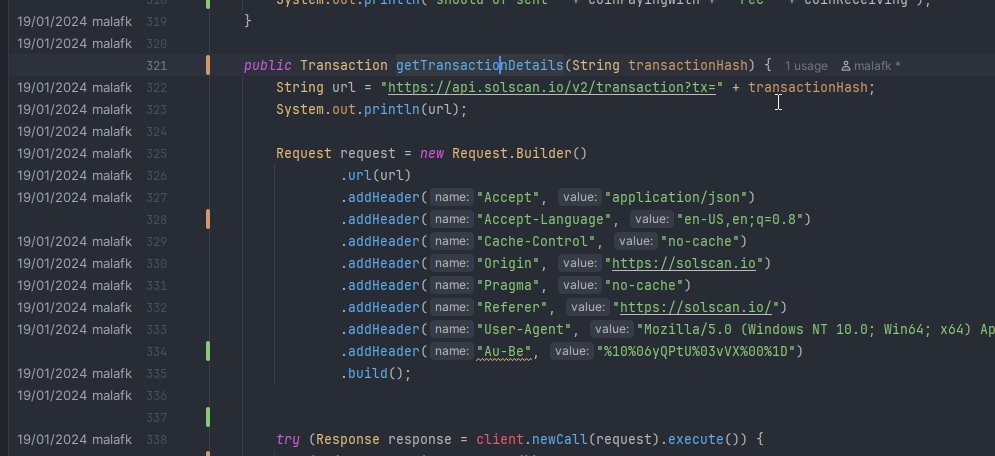Click the .url(url) call on line 326
The image size is (995, 456).
(376, 176)
